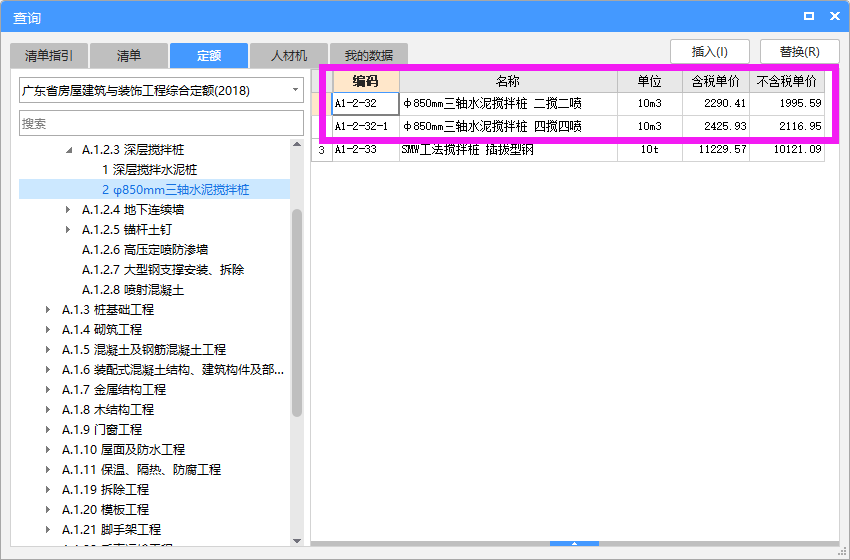Click tree scrollbar down arrow
850x560 pixels.
(297, 540)
